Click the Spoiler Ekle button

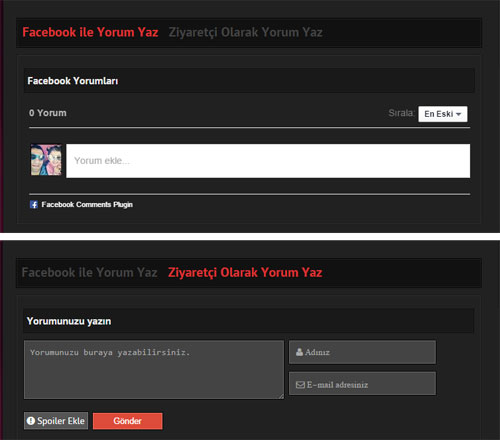point(56,421)
